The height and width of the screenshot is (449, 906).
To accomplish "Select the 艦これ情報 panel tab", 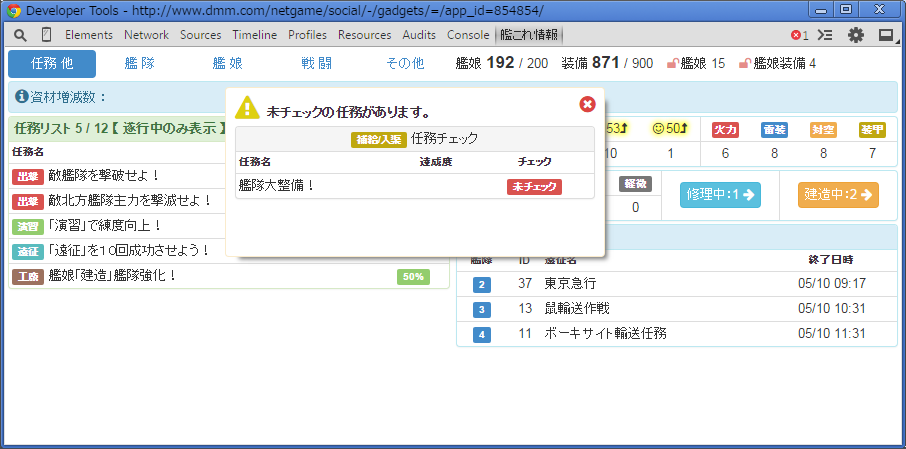I will [x=529, y=35].
